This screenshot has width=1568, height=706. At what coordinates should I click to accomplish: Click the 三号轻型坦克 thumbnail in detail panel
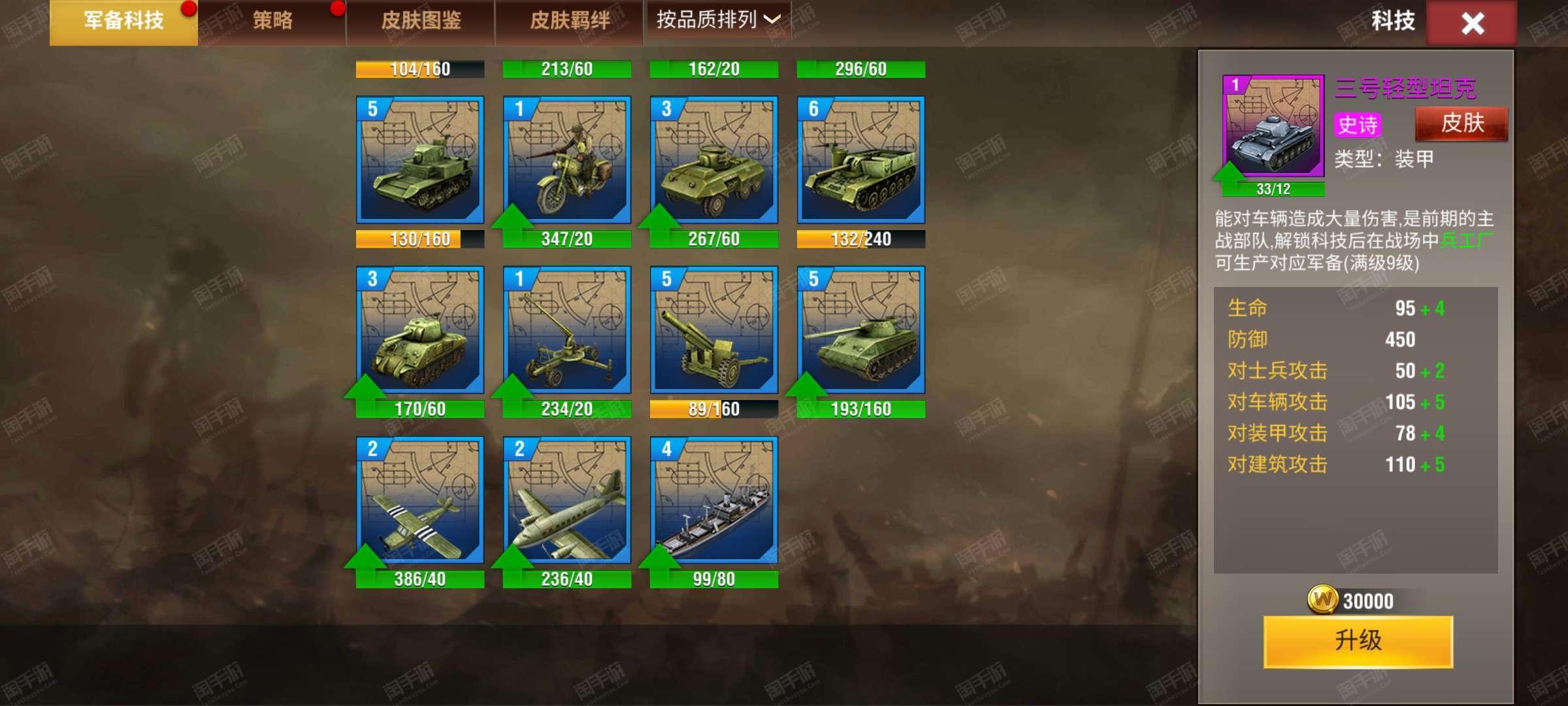(1273, 126)
